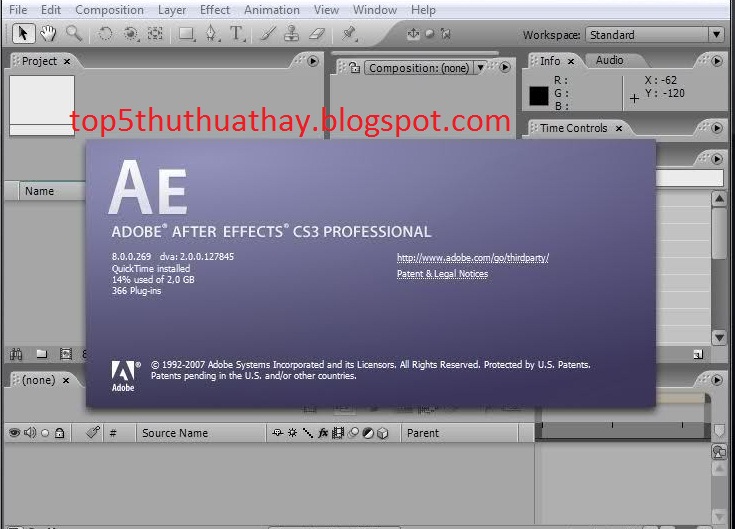Select the Pen tool
Viewport: 735px width, 529px height.
[212, 34]
